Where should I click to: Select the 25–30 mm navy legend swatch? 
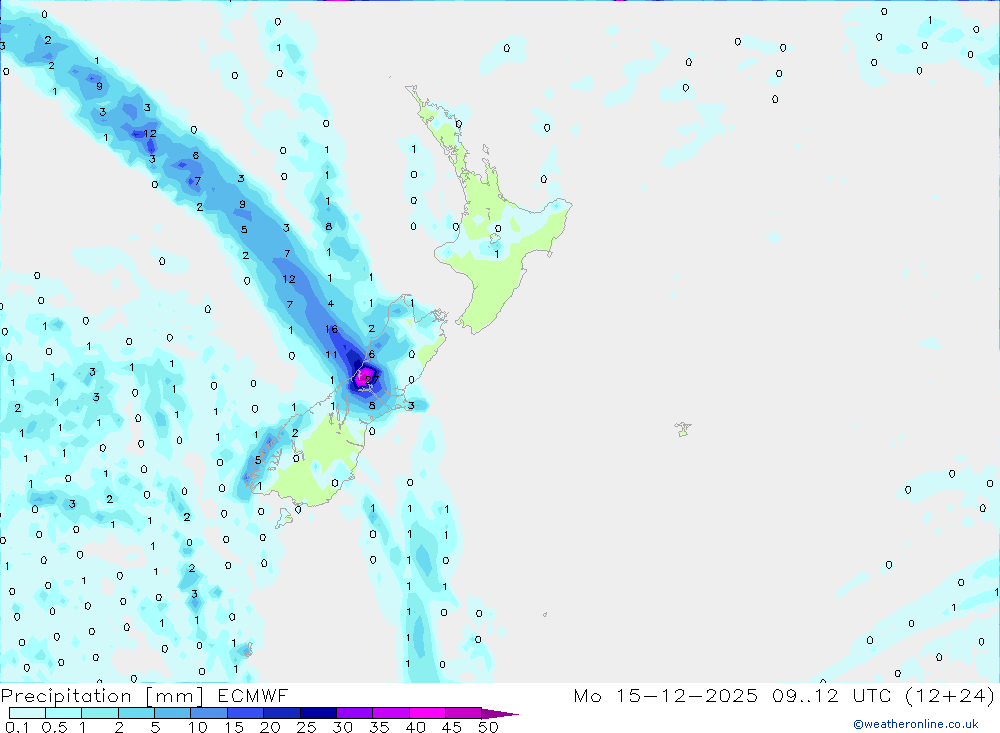pos(318,713)
